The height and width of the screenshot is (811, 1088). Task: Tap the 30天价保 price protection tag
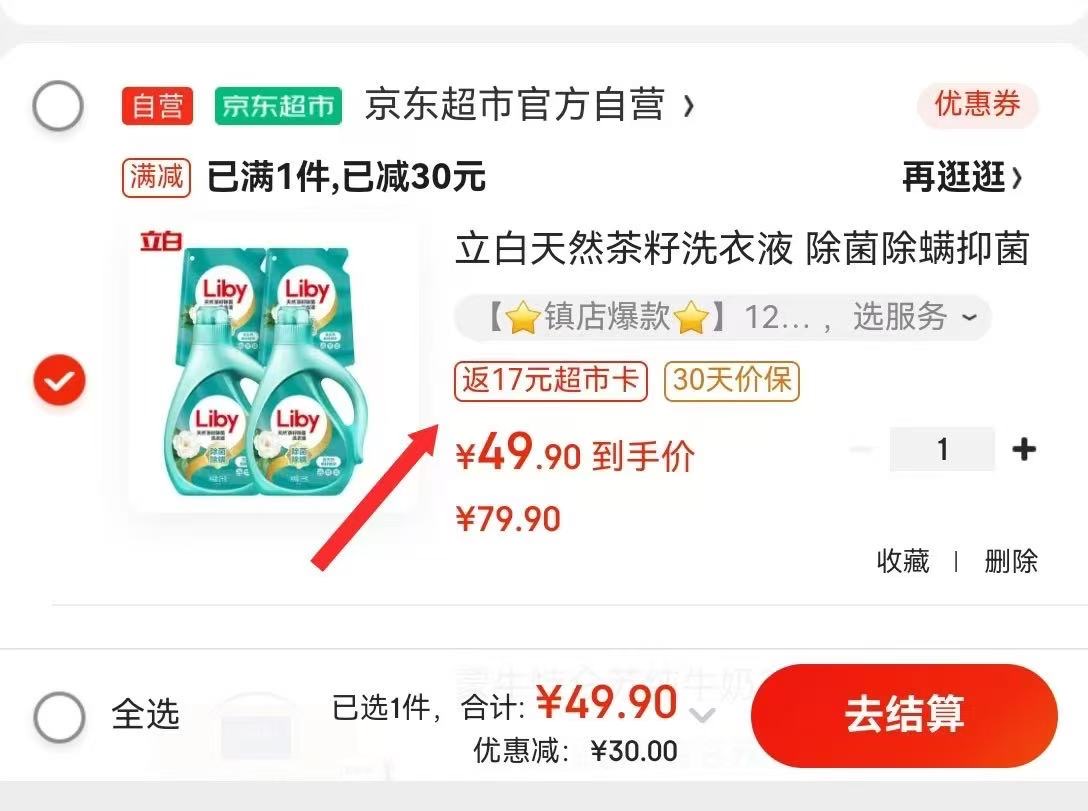tap(732, 381)
